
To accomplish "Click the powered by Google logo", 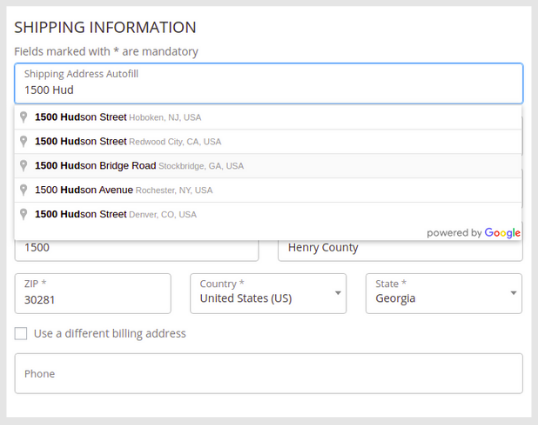I will pos(473,233).
